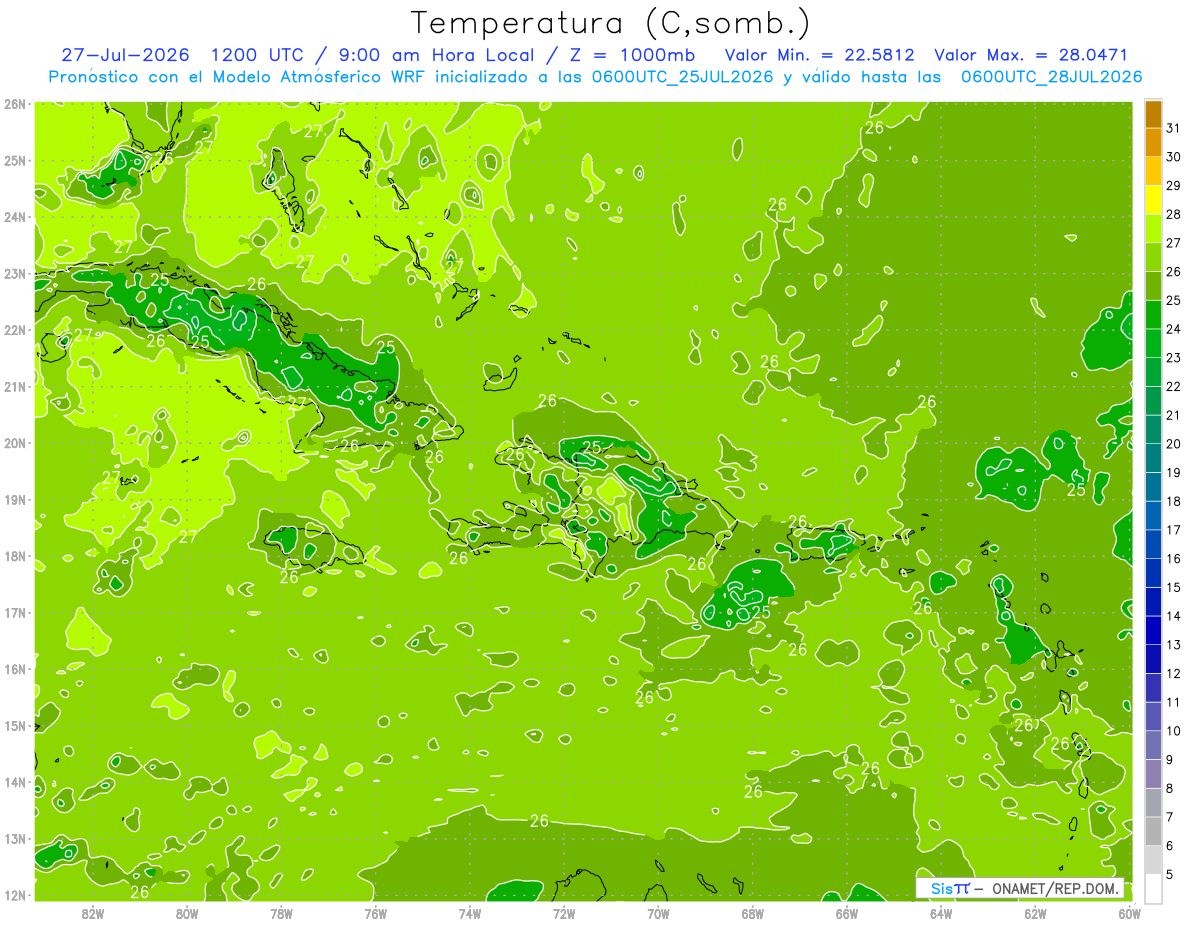This screenshot has height=927, width=1200.
Task: Click the "20N" latitude axis label
Action: coord(15,443)
